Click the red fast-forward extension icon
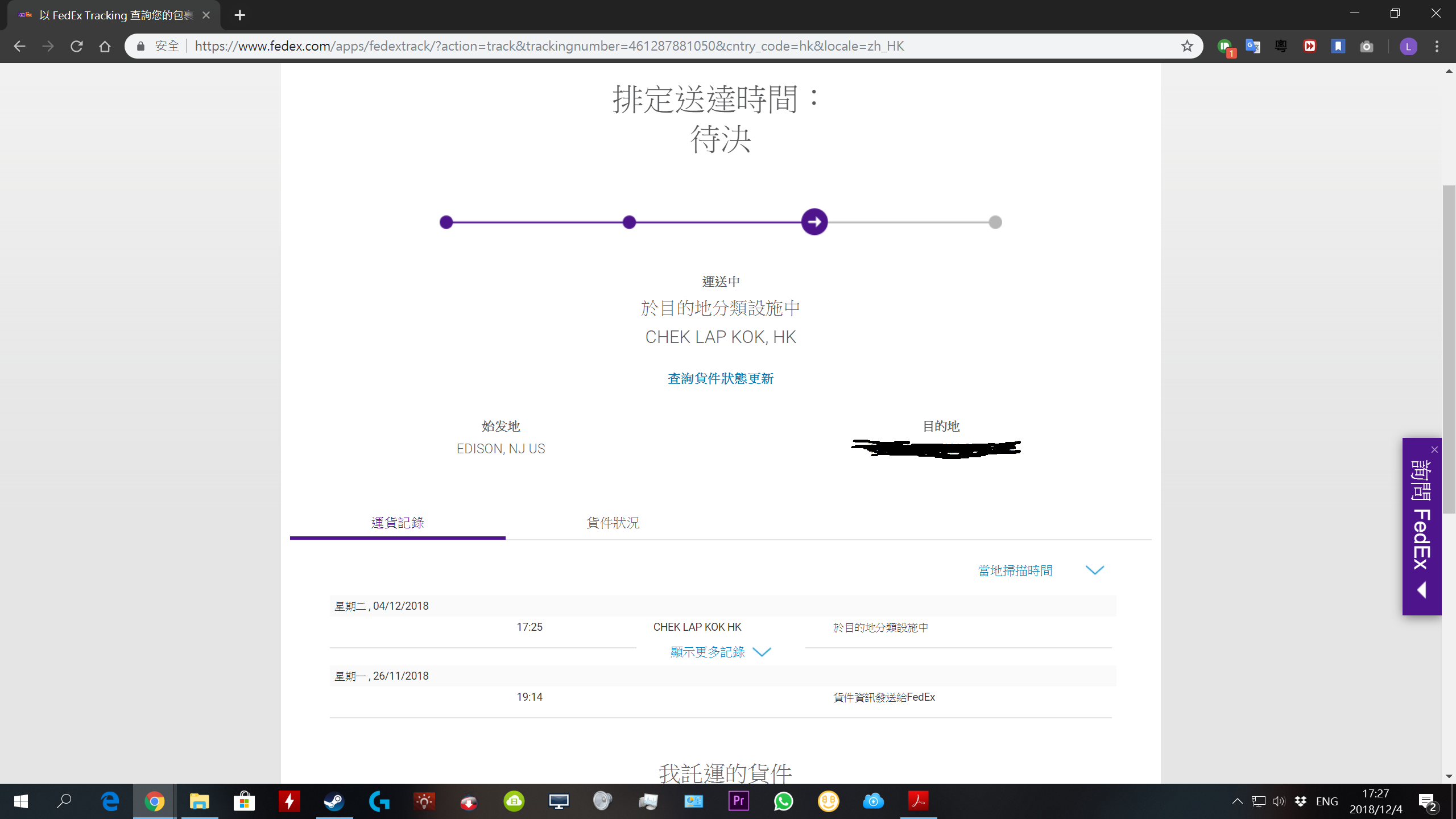 (x=1310, y=46)
